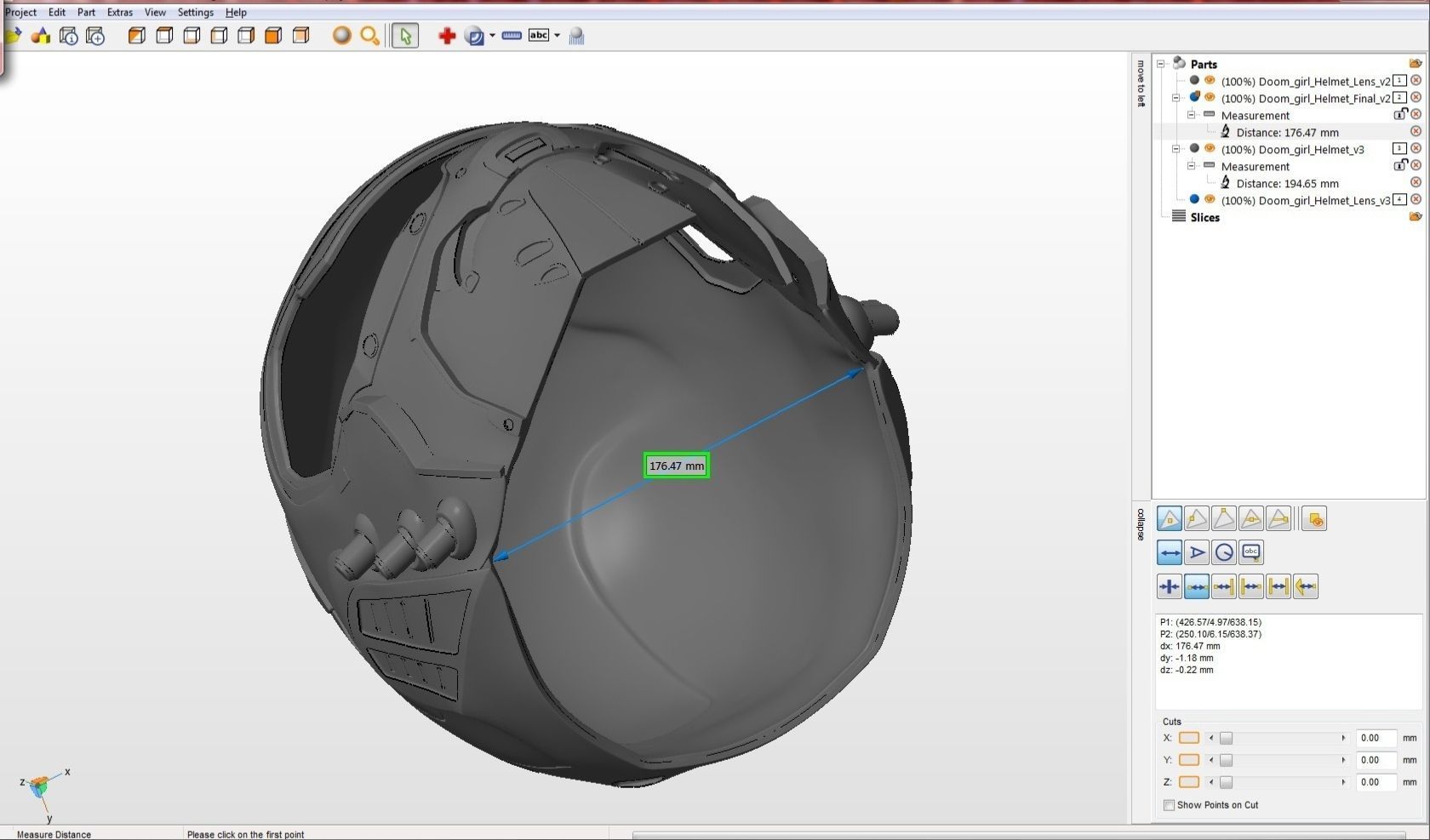Collapse the Doom_girl_Helmet_Final_v2 tree node
This screenshot has width=1430, height=840.
(1175, 98)
